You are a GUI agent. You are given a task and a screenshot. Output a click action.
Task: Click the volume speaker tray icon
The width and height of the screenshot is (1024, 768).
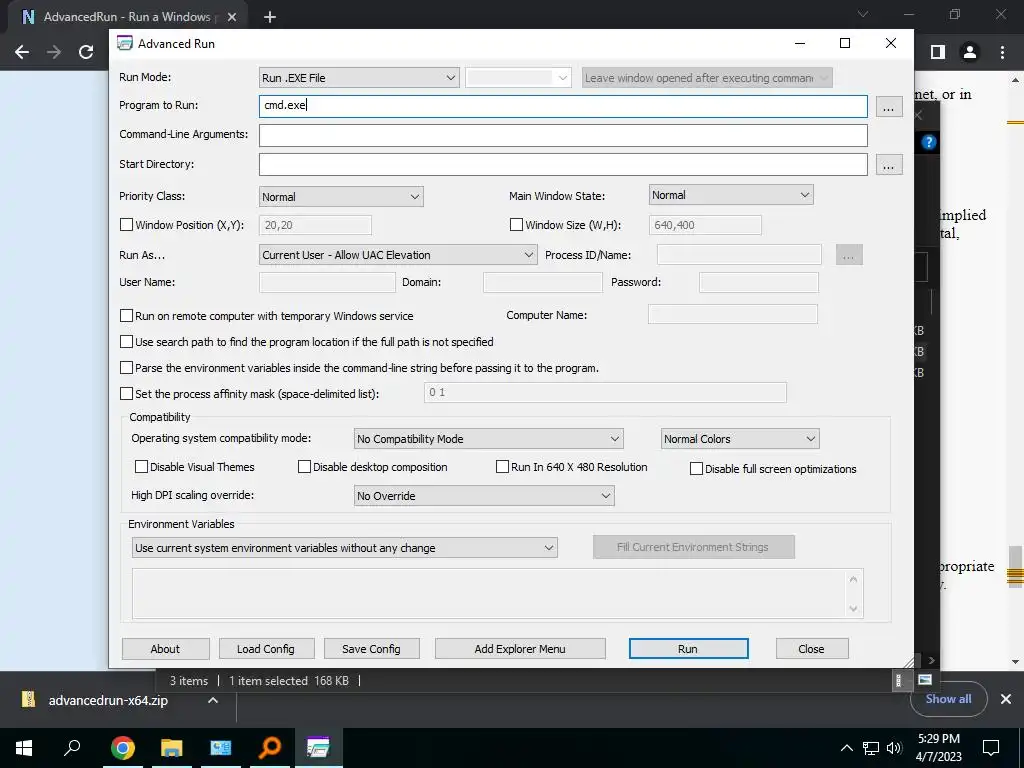click(894, 748)
